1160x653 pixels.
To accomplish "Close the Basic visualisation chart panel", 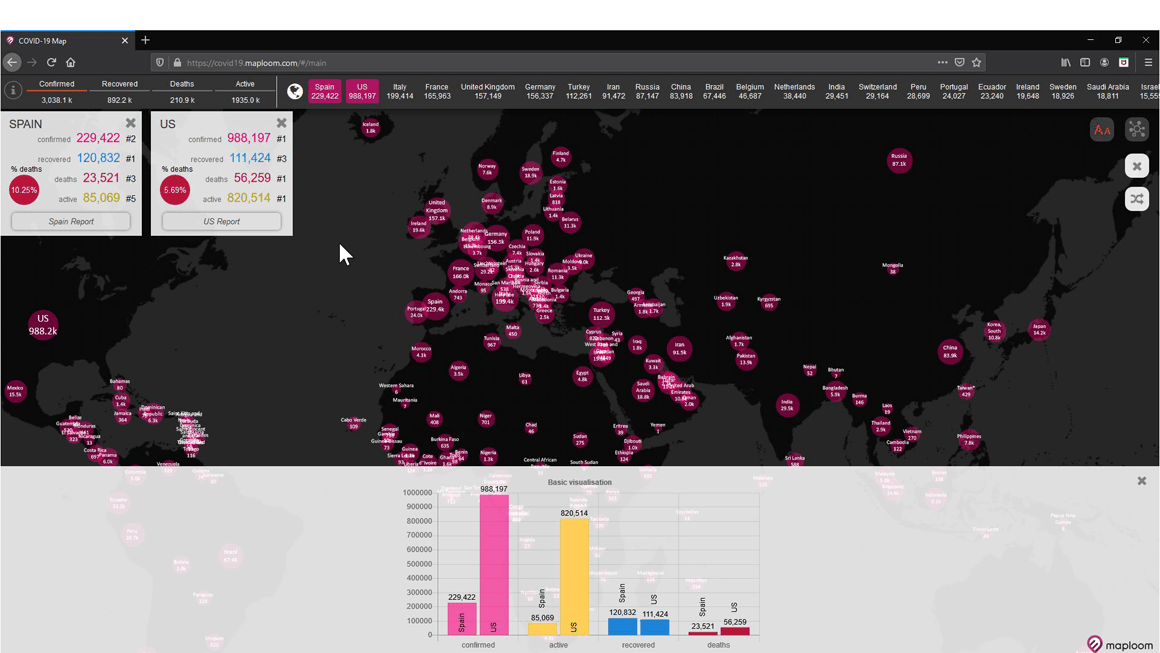I will click(x=1141, y=481).
